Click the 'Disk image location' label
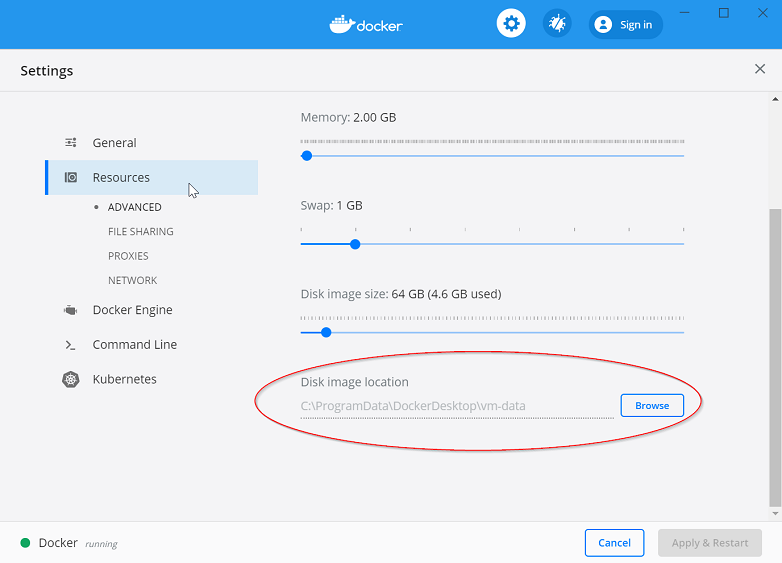The height and width of the screenshot is (563, 782). click(355, 382)
